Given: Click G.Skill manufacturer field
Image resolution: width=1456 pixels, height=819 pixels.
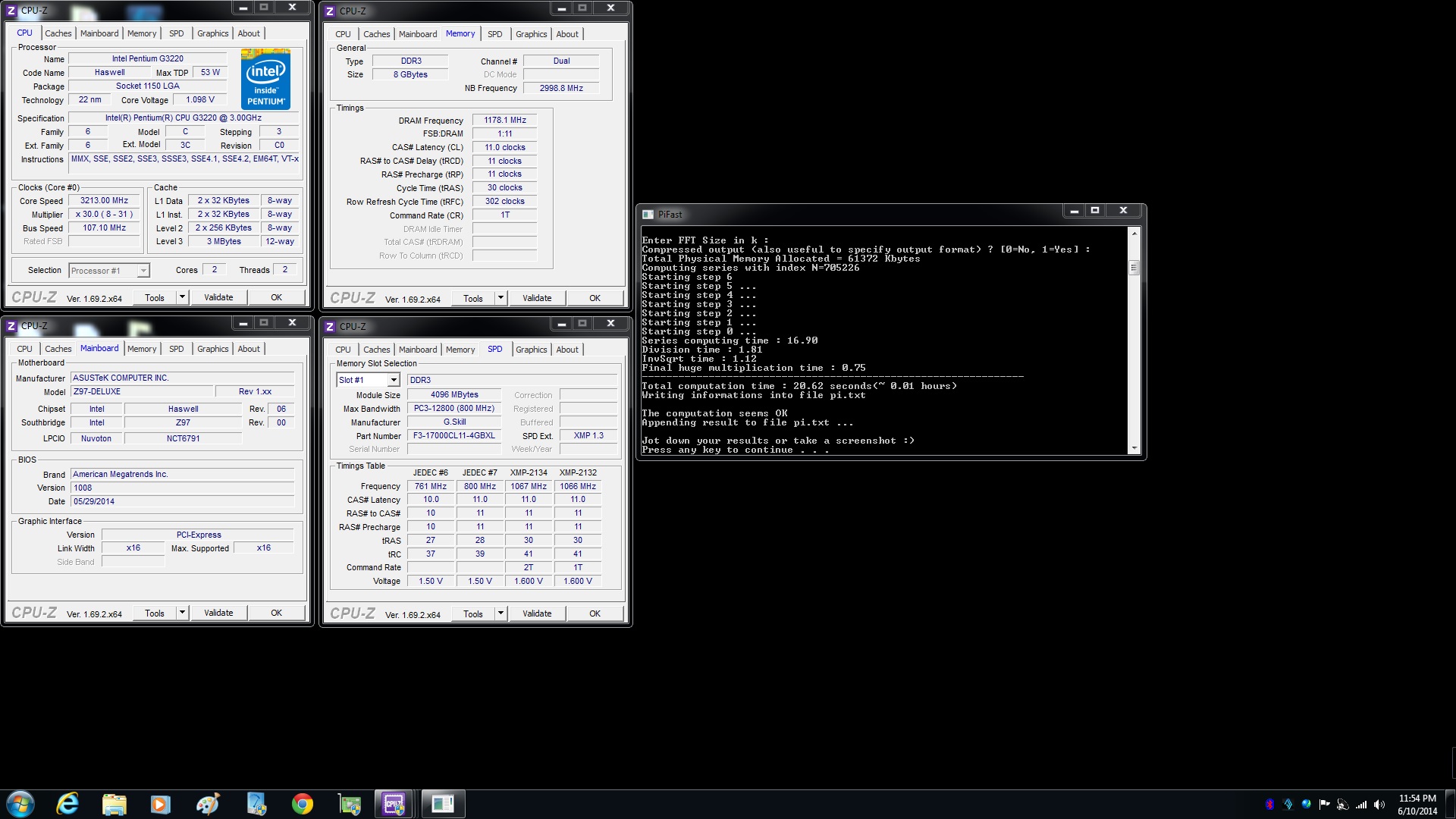Looking at the screenshot, I should point(454,422).
